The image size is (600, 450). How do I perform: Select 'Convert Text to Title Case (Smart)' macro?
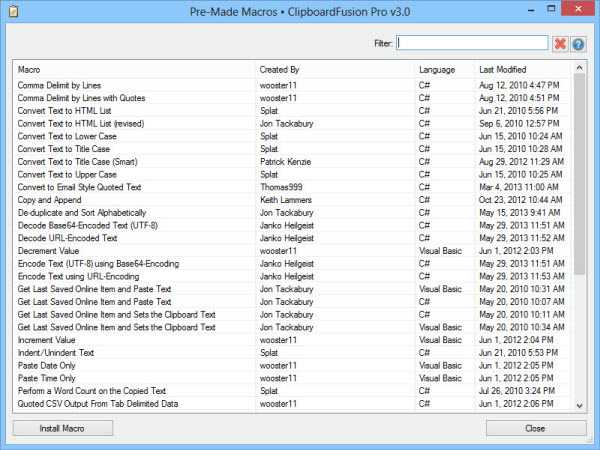[293, 161]
